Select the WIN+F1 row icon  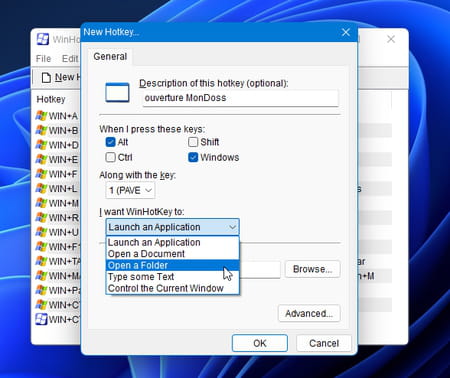coord(41,247)
